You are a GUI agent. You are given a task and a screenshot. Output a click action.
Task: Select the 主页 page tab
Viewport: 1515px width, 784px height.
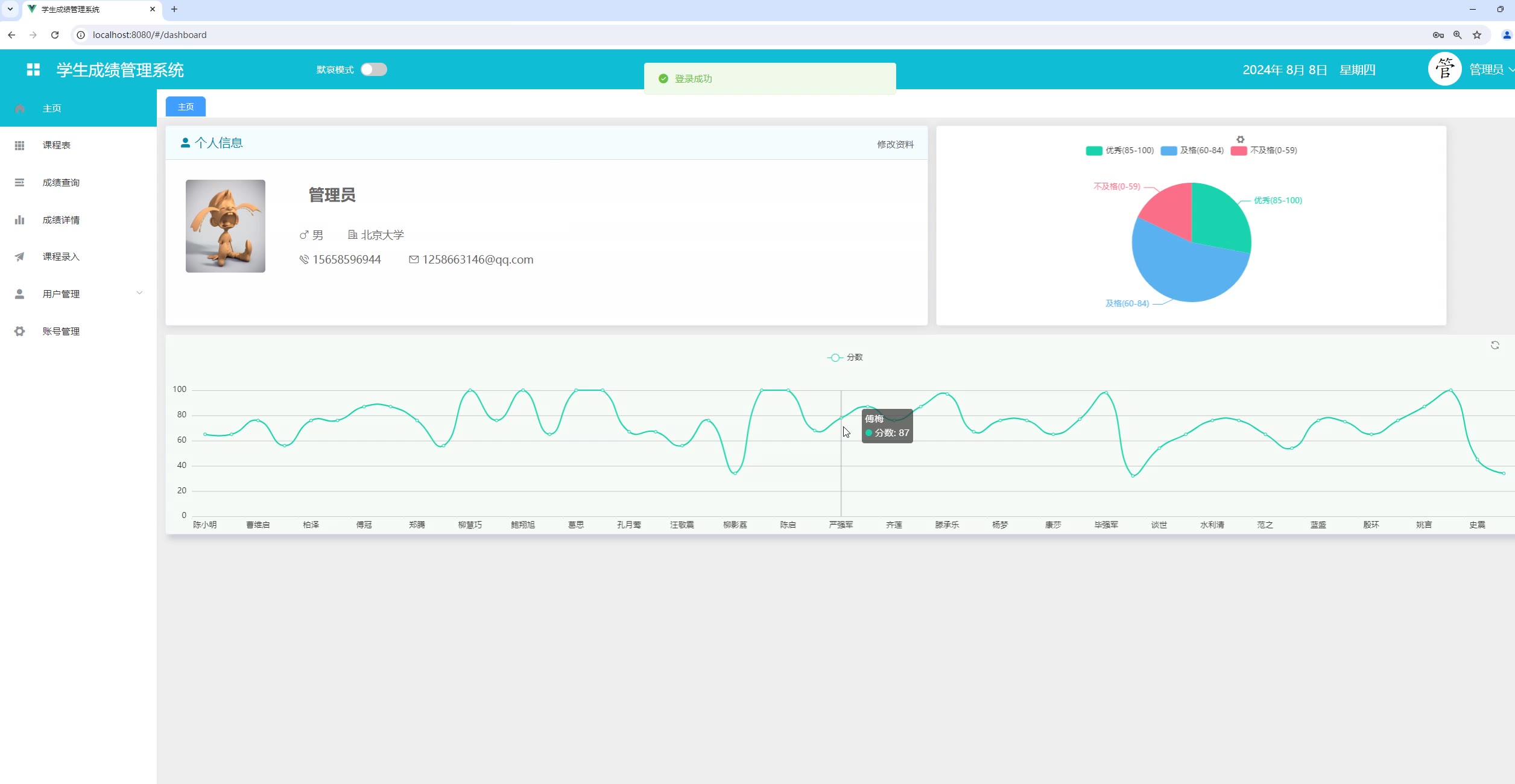coord(186,107)
